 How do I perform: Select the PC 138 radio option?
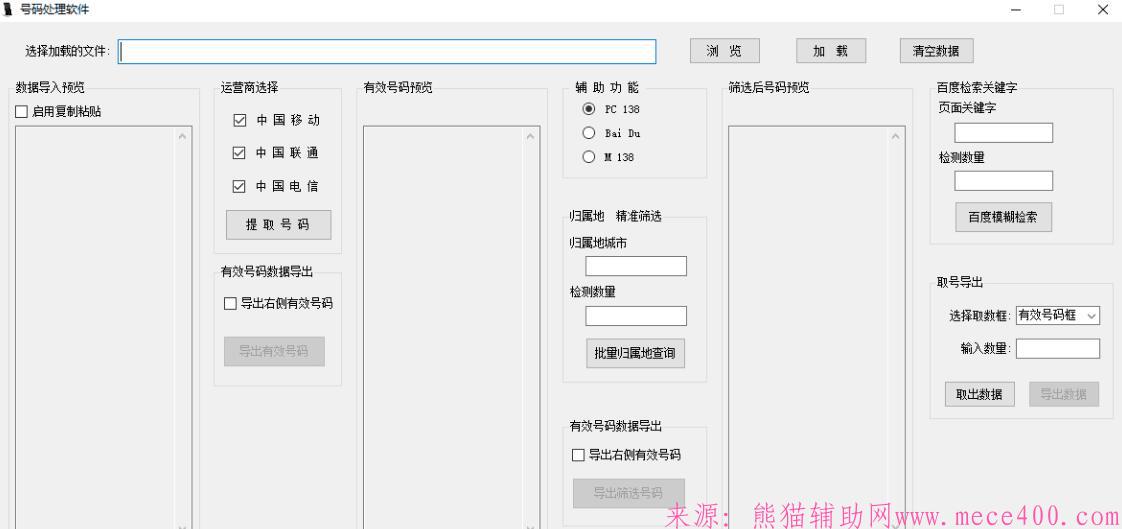589,109
